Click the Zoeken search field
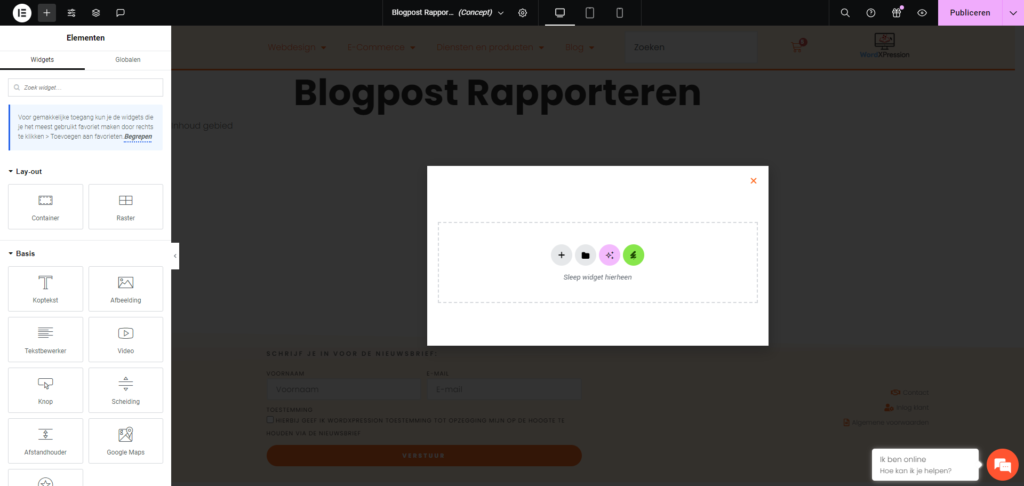This screenshot has width=1024, height=486. [x=691, y=48]
